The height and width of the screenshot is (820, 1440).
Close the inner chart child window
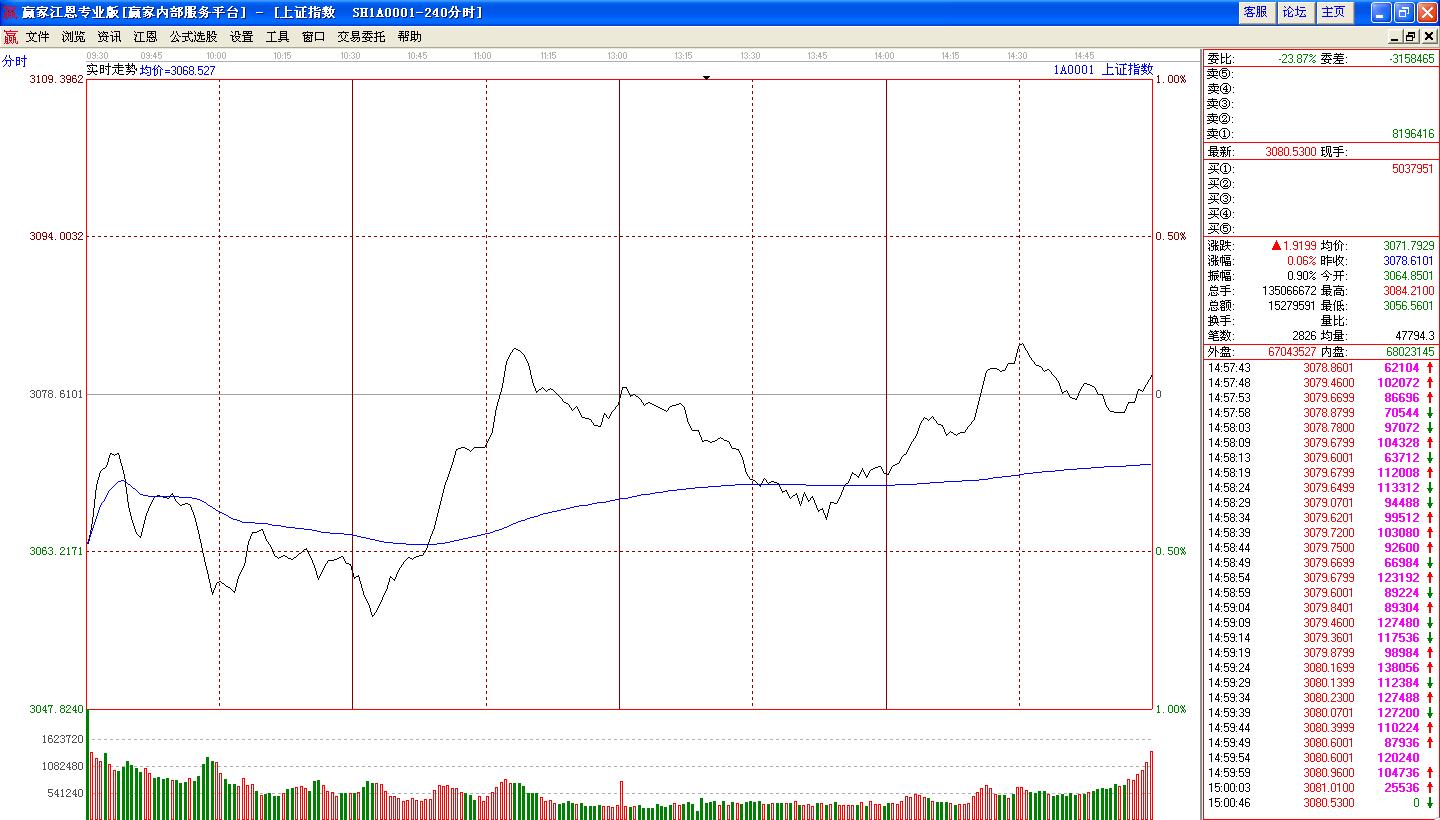(1427, 37)
